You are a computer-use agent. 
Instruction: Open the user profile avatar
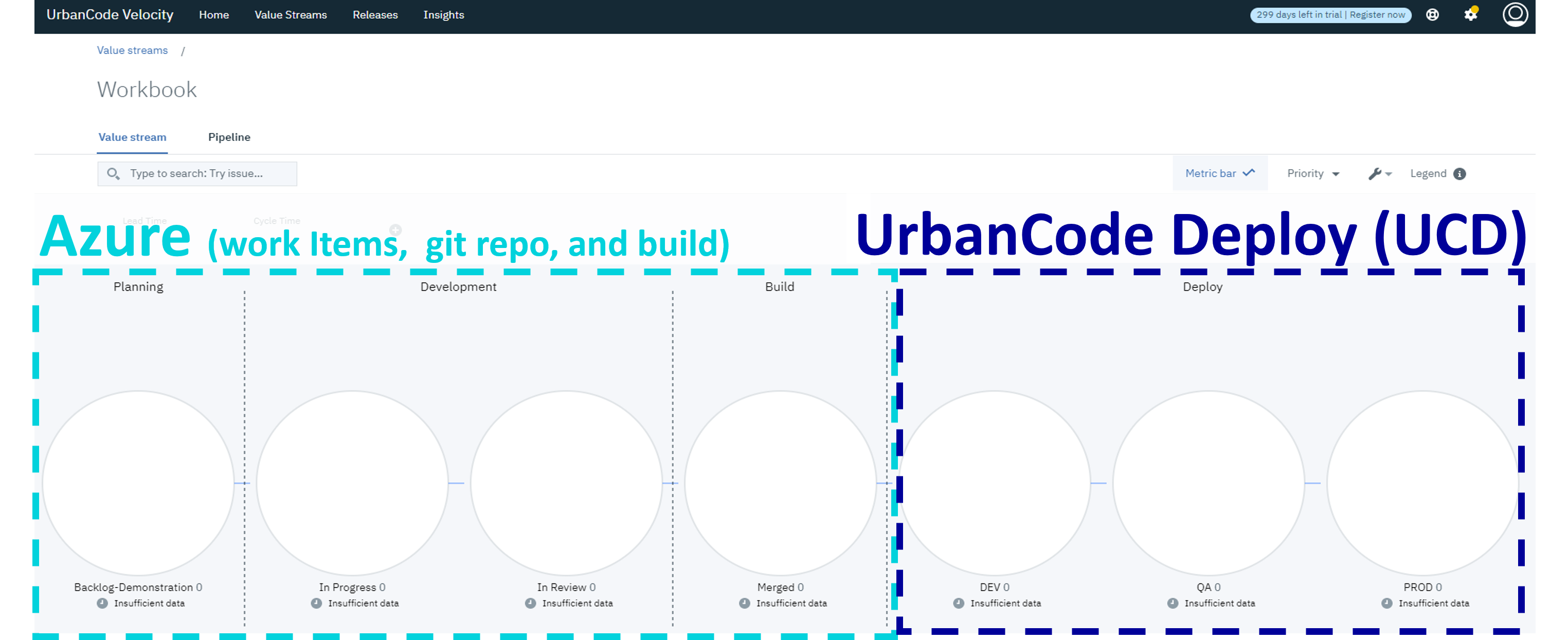click(x=1515, y=14)
